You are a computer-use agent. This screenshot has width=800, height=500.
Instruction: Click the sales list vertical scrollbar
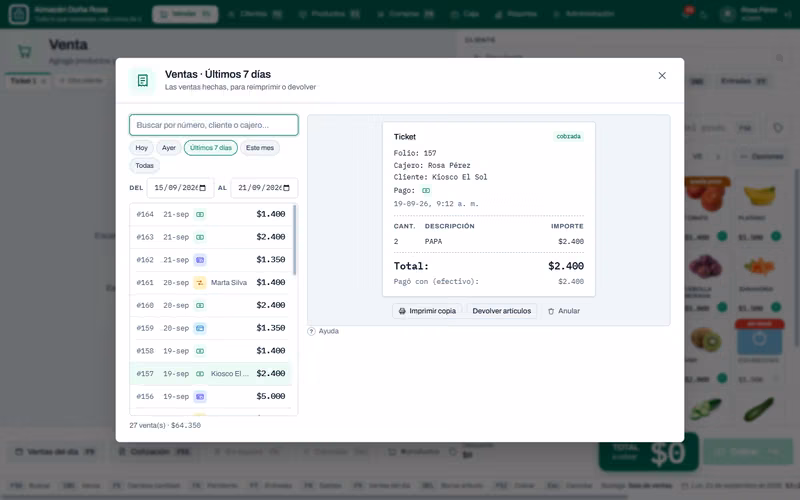coord(294,240)
